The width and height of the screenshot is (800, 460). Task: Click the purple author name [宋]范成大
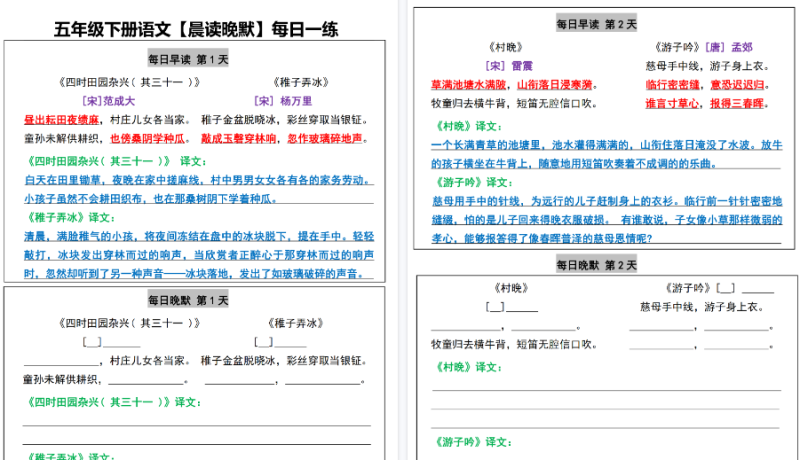108,101
